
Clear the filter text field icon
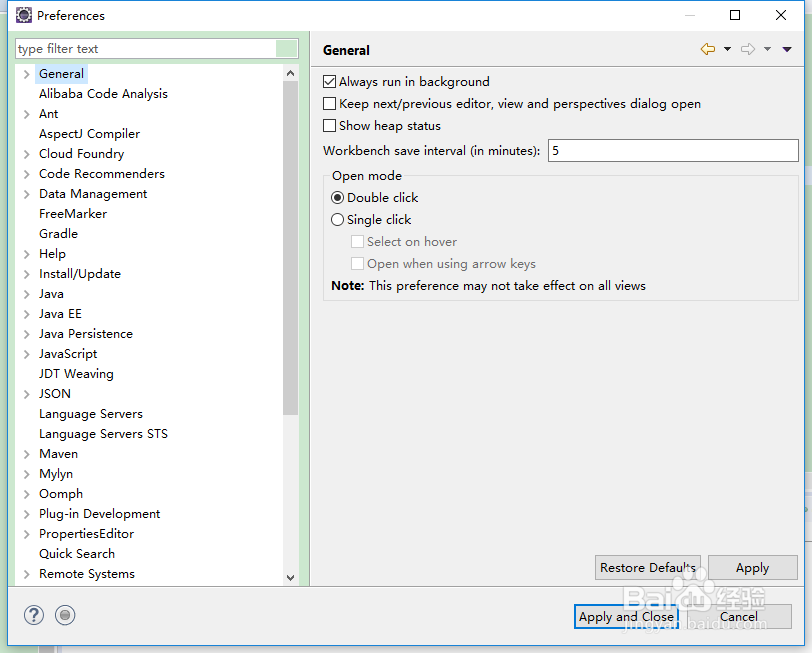point(286,49)
